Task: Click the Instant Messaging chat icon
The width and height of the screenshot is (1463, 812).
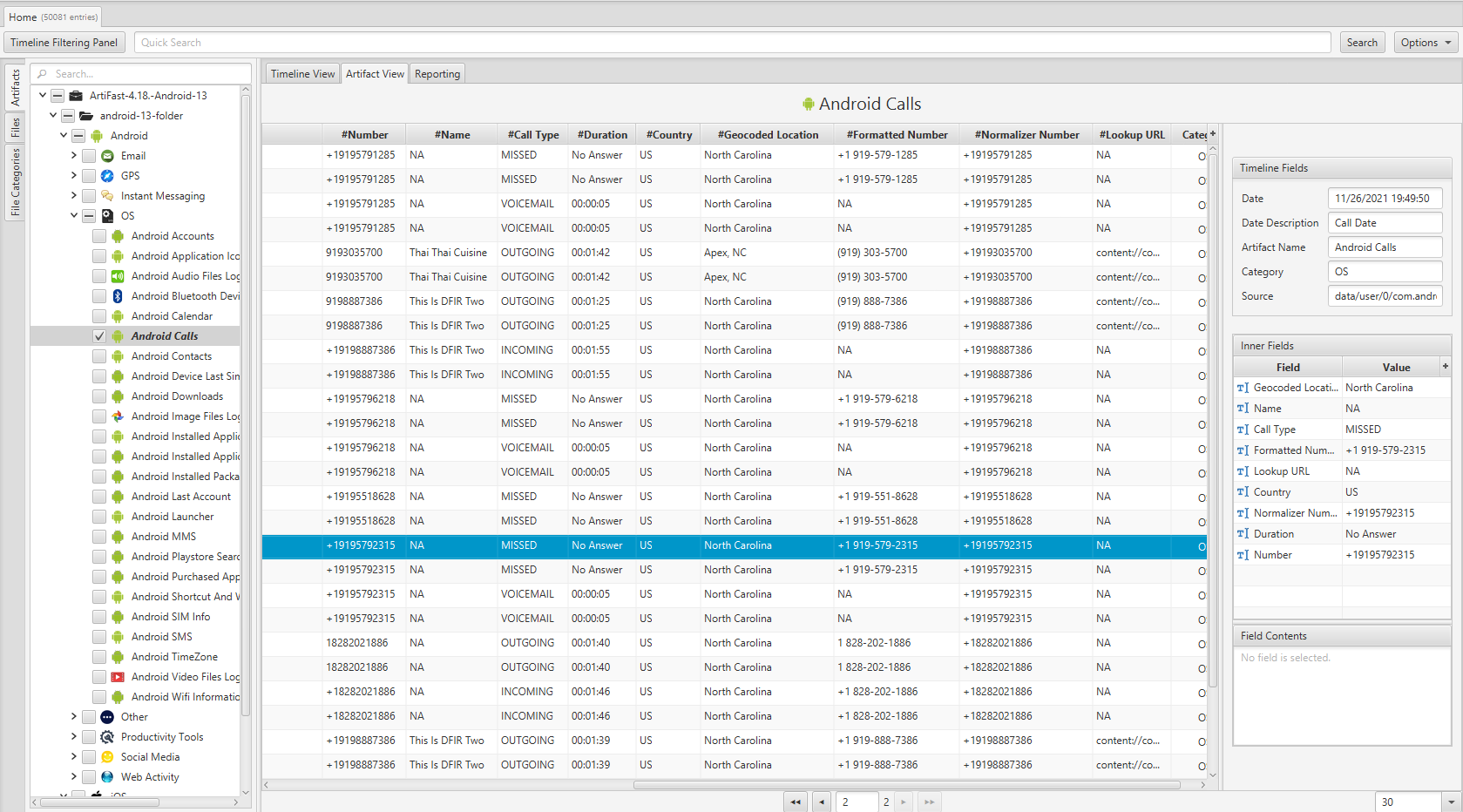Action: [107, 196]
